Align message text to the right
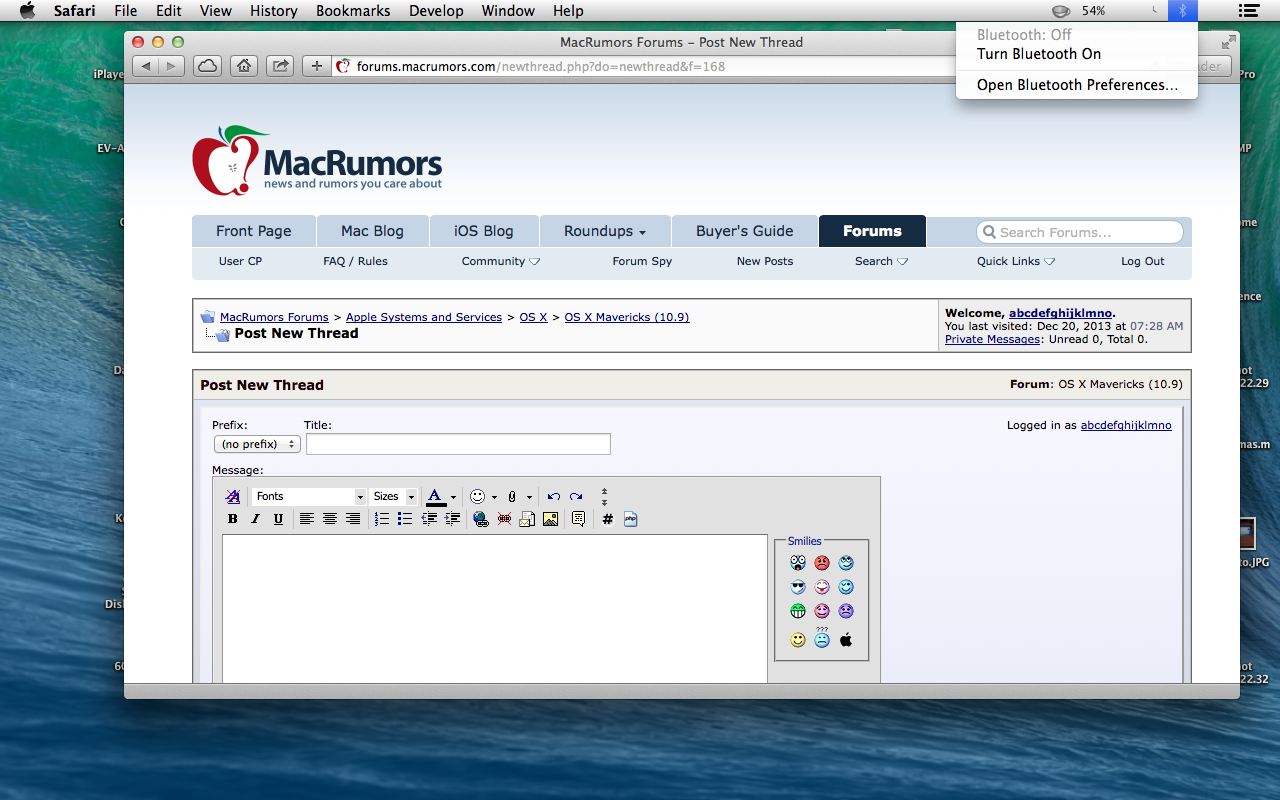This screenshot has width=1280, height=800. coord(352,519)
